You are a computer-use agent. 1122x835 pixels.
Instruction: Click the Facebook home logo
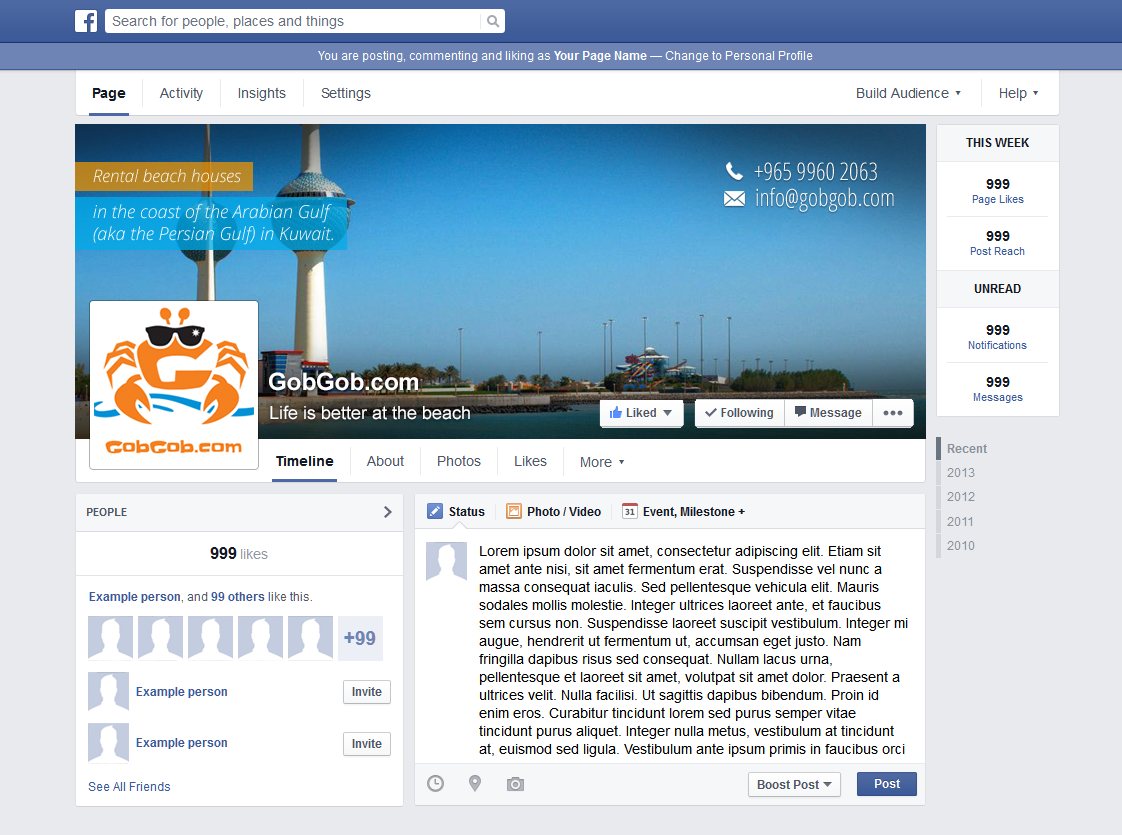click(86, 20)
